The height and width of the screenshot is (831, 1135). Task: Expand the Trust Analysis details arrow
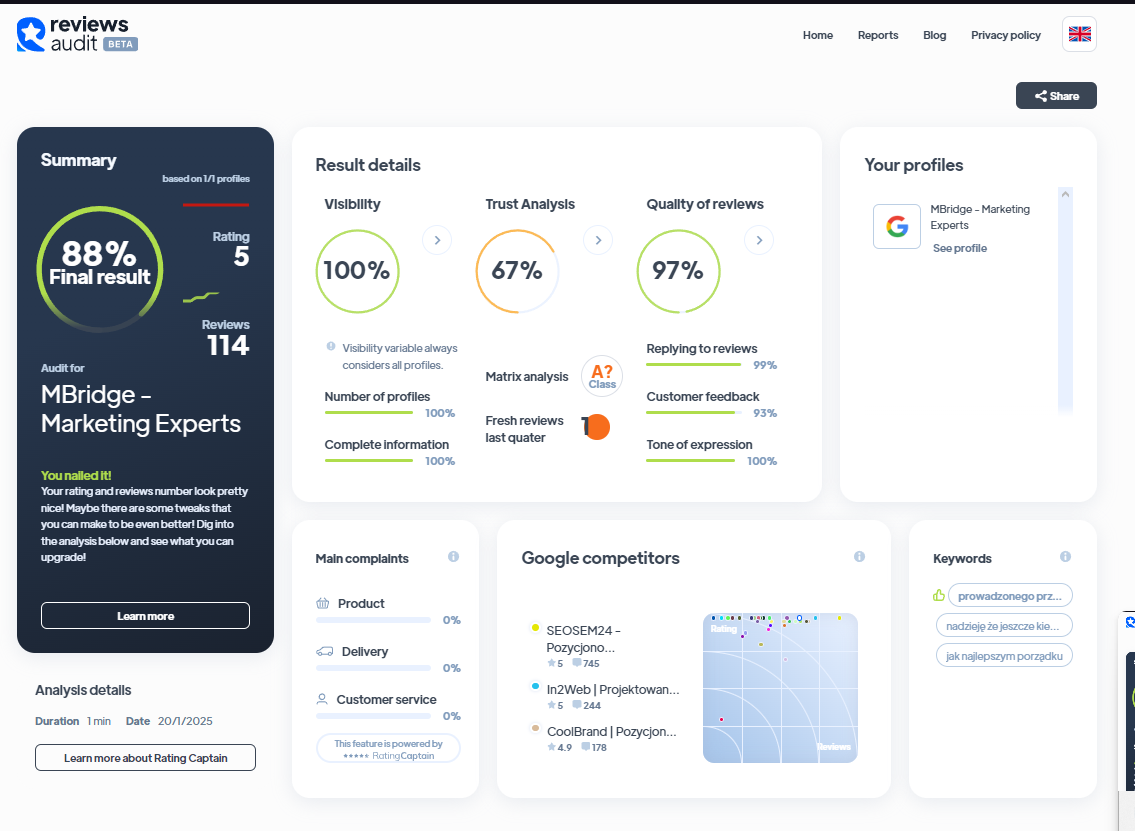pos(598,240)
